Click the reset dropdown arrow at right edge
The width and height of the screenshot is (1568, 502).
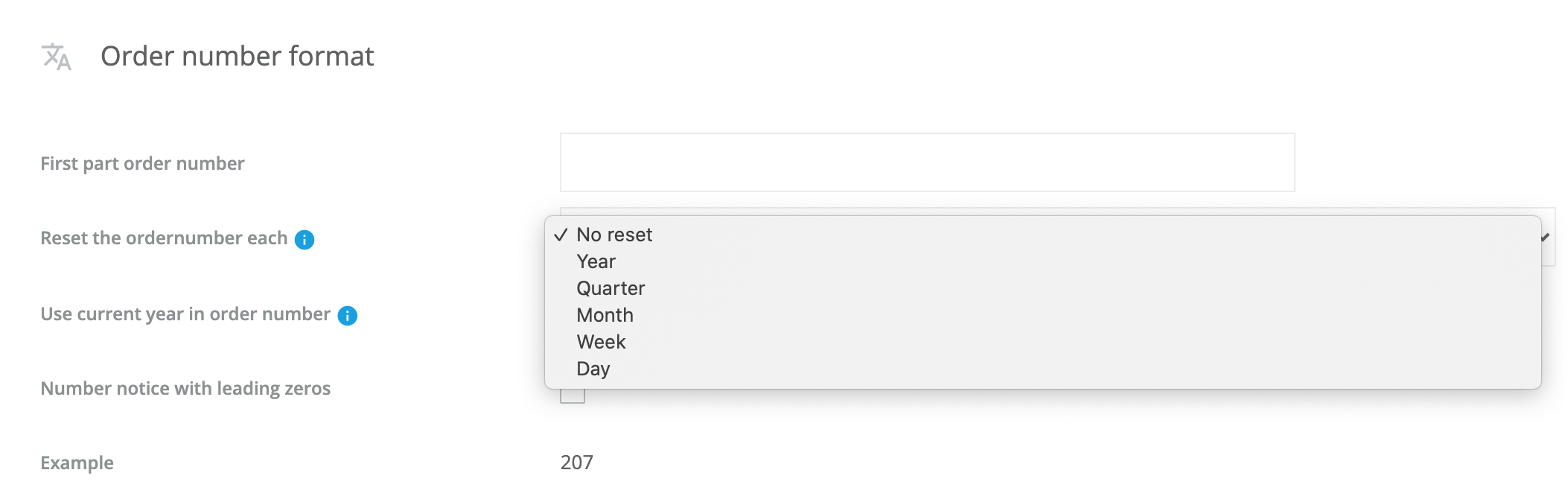click(x=1546, y=238)
